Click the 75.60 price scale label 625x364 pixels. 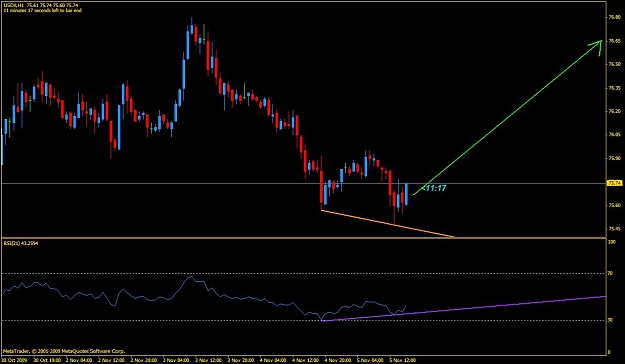(614, 205)
